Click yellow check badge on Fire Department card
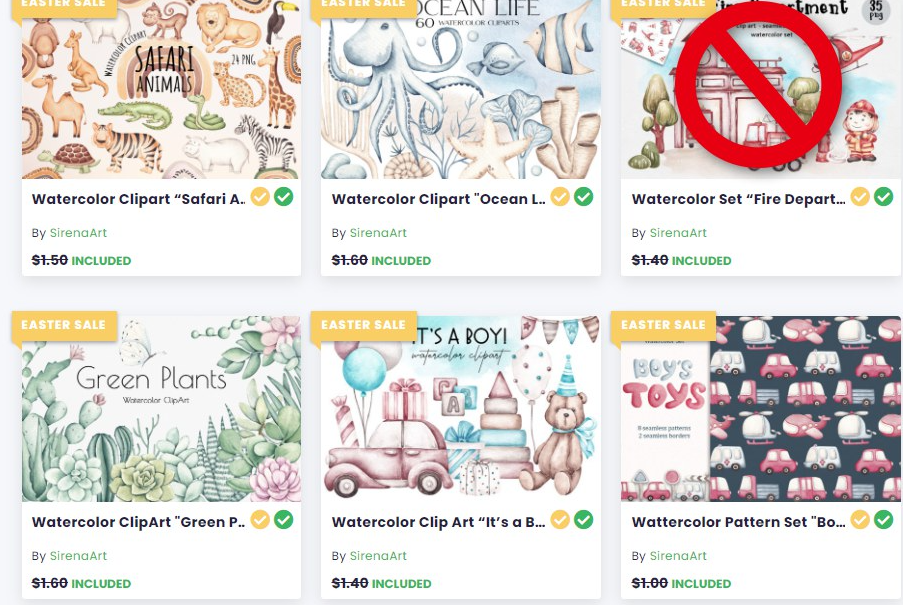903x605 pixels. pos(860,197)
